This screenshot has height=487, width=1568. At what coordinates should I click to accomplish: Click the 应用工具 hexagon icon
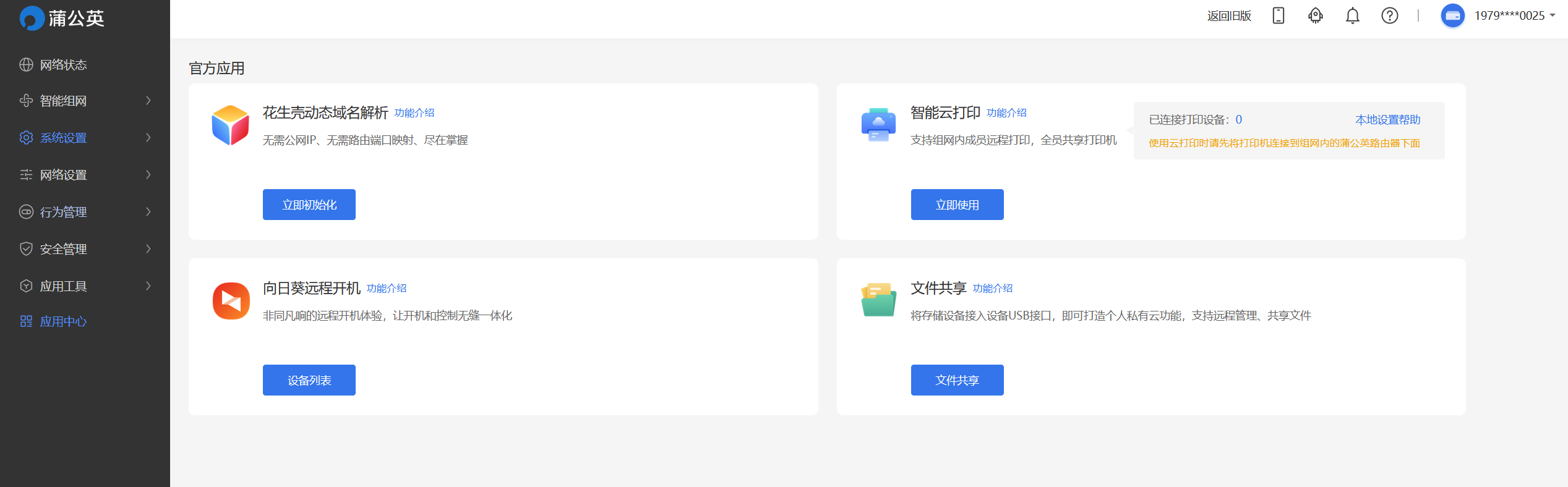point(26,286)
